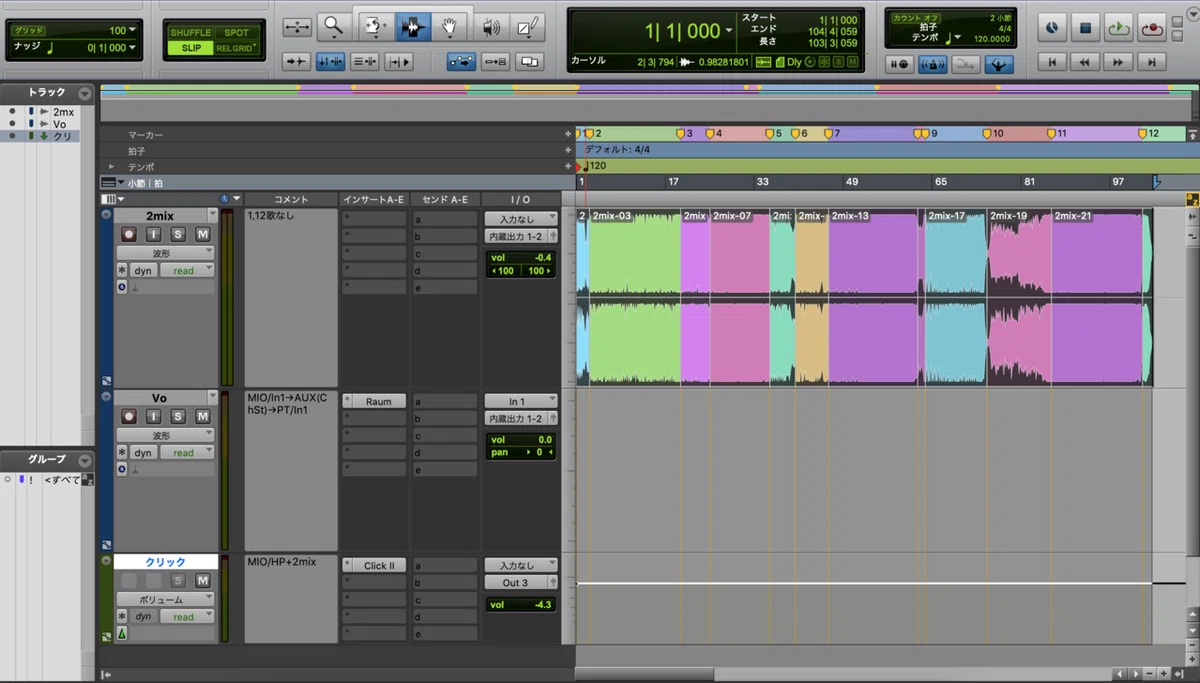Select the Vo track in track list
1200x683 pixels.
(59, 124)
